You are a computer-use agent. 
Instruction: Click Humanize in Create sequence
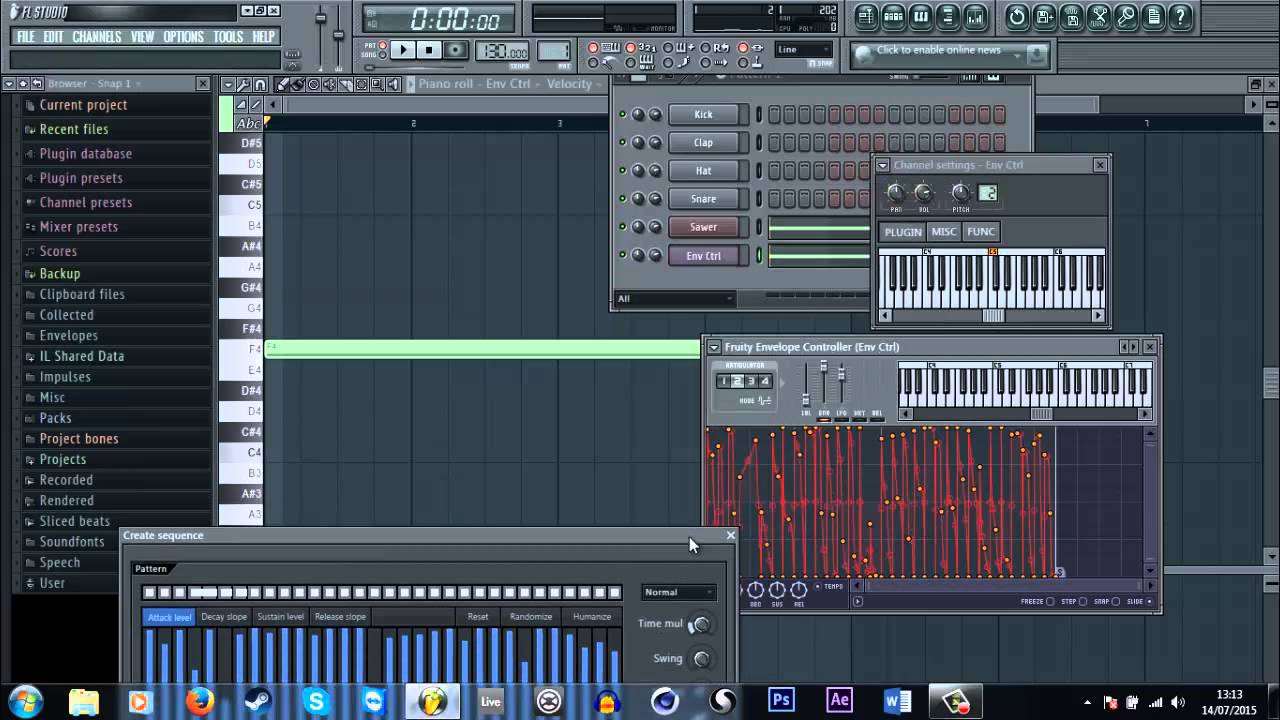pos(592,617)
